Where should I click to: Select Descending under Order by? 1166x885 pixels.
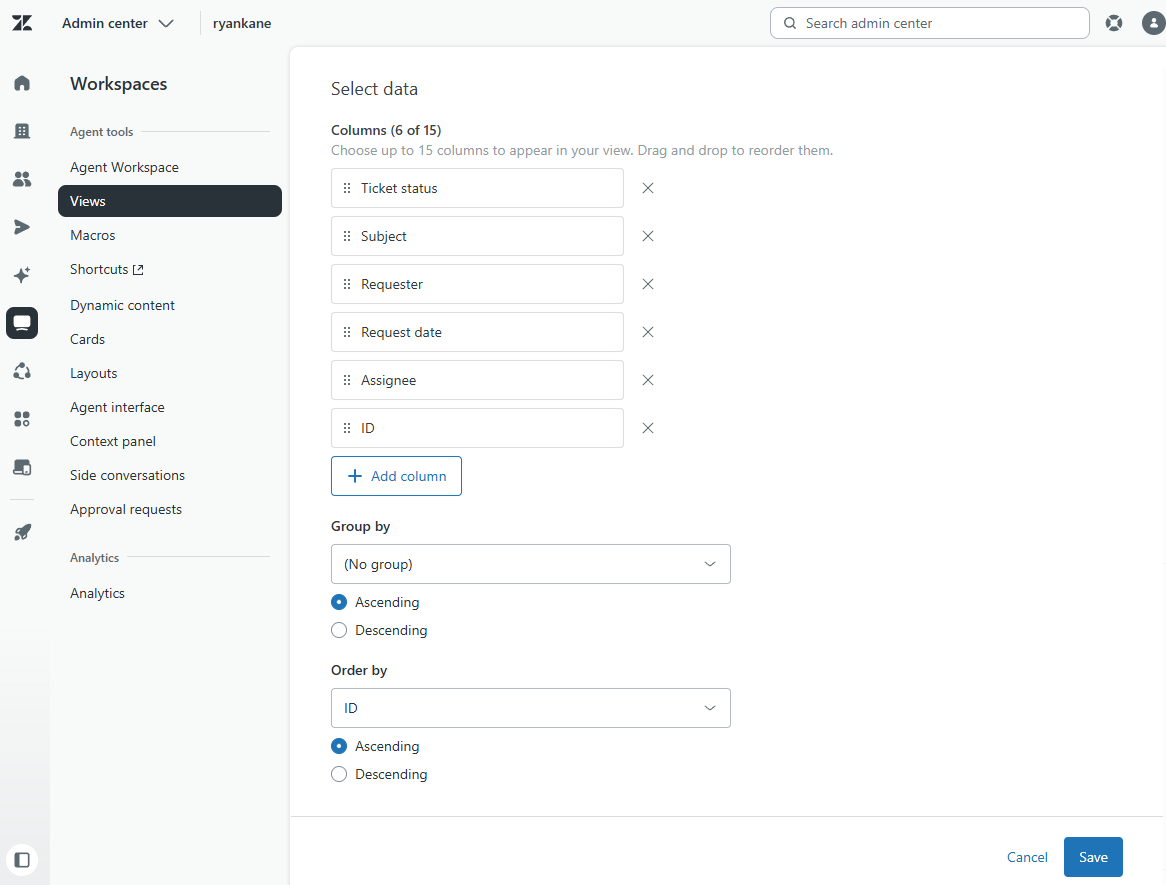coord(339,774)
